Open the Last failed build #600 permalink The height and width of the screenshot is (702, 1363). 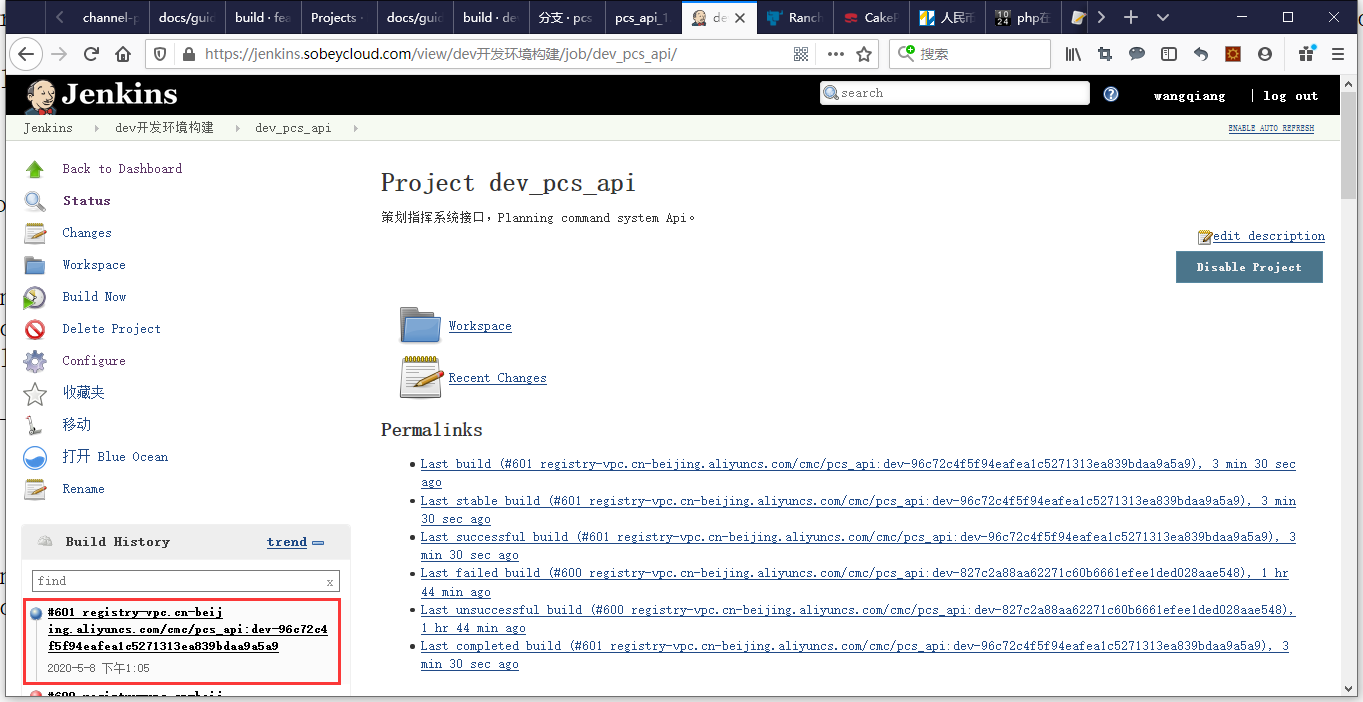pyautogui.click(x=854, y=582)
